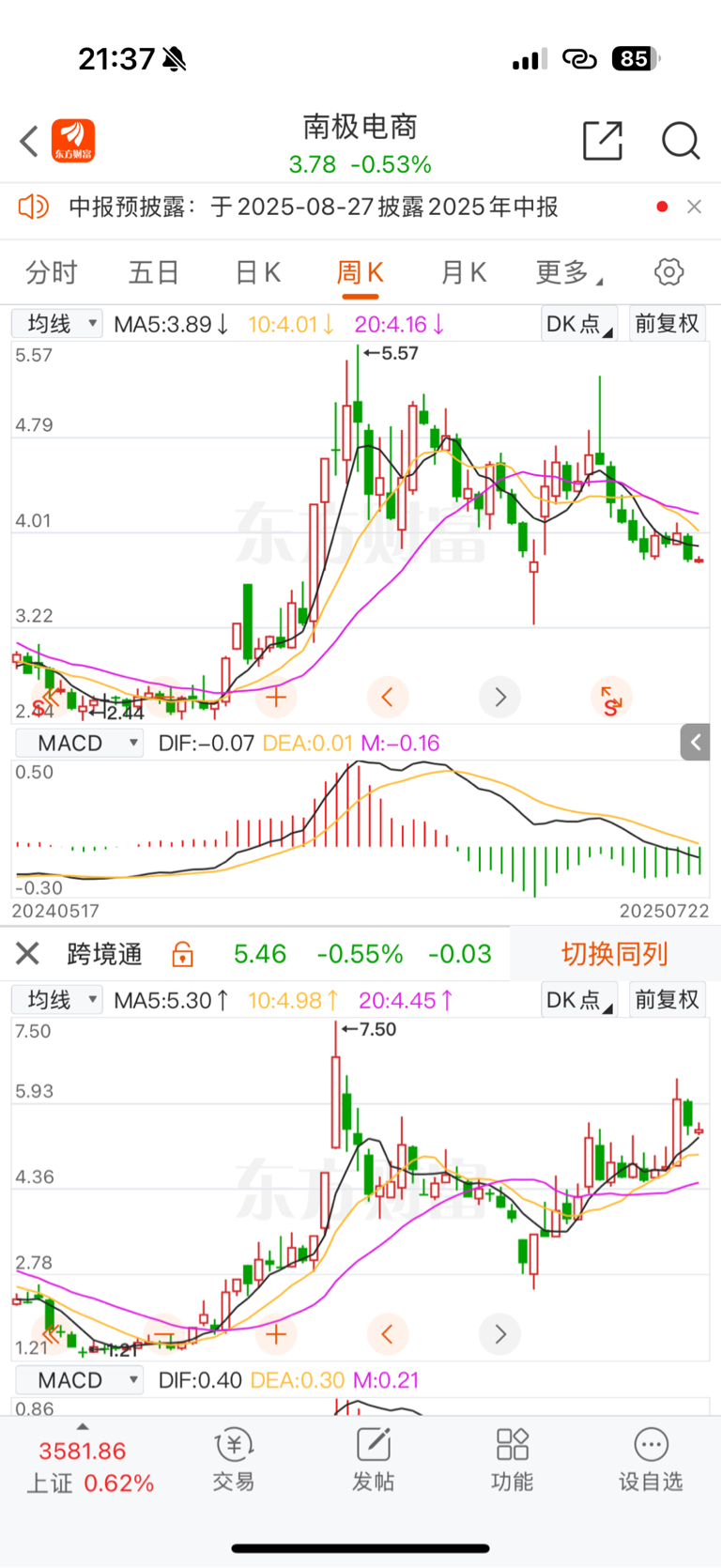Move upper chart right with gray arrow

click(x=500, y=697)
